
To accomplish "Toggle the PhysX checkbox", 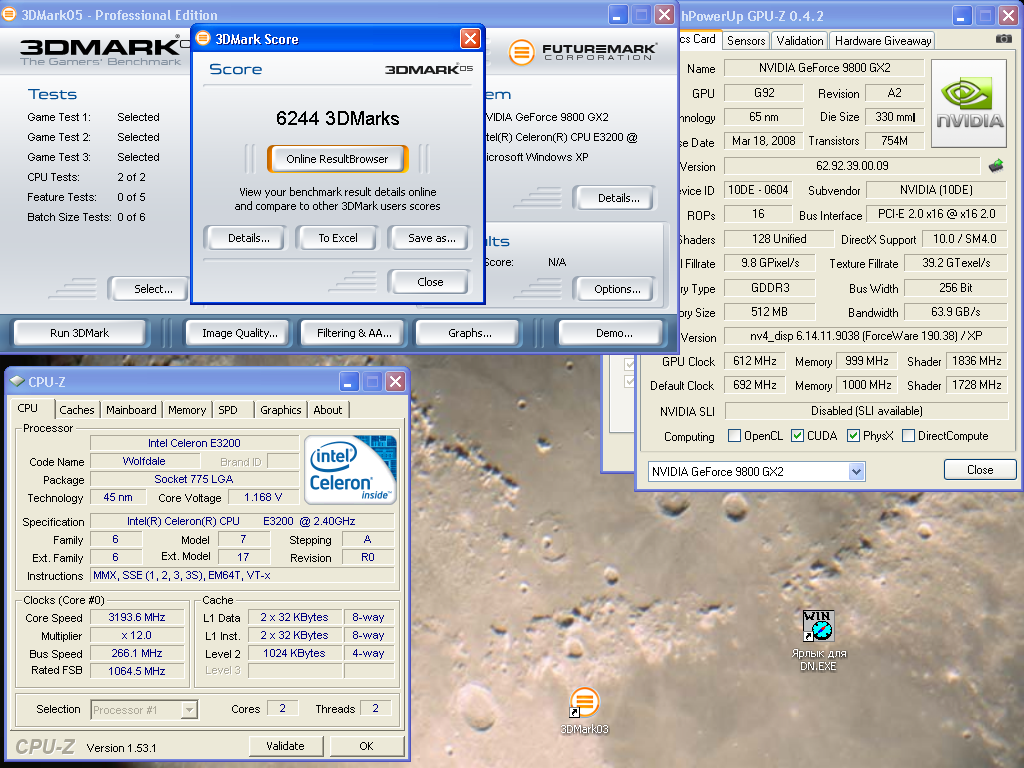I will pos(853,436).
